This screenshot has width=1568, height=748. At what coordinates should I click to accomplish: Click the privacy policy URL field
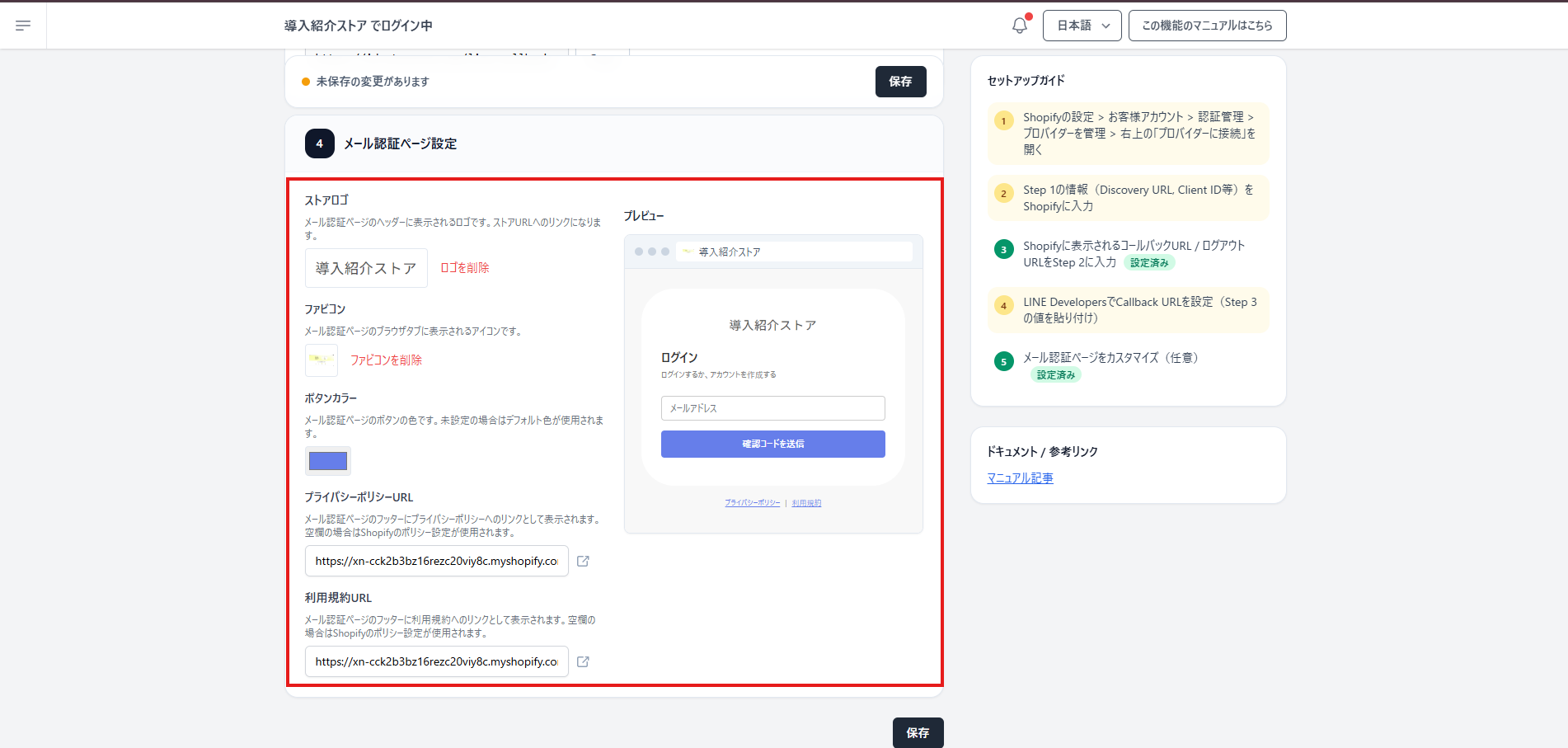(436, 561)
